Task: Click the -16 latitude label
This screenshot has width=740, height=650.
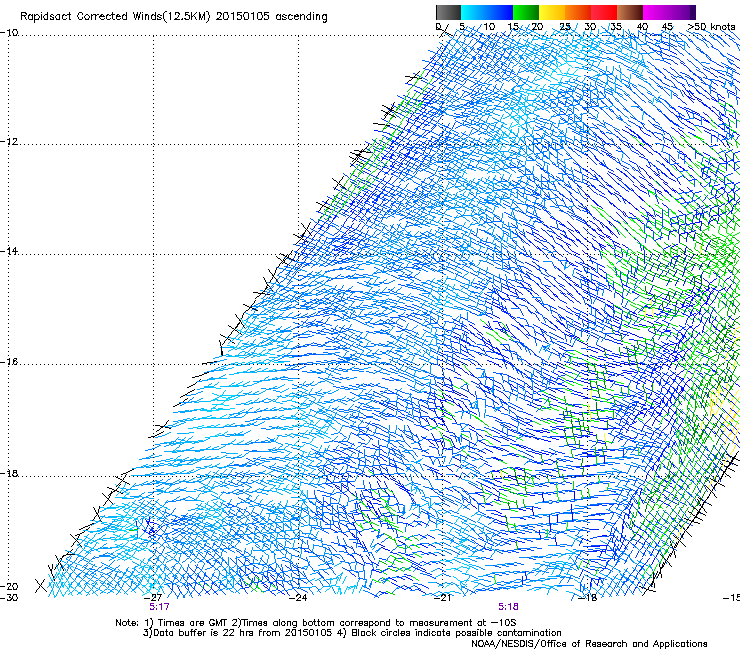Action: tap(9, 362)
